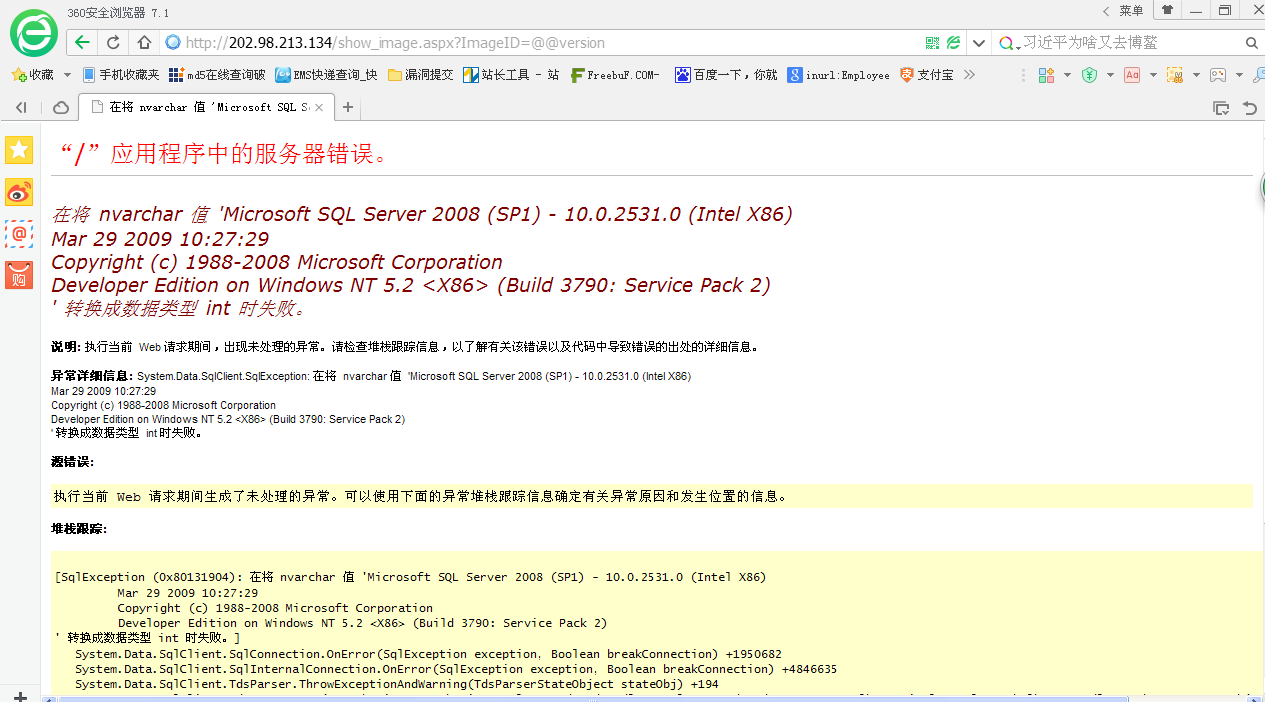Open a new tab with plus button

pyautogui.click(x=347, y=107)
